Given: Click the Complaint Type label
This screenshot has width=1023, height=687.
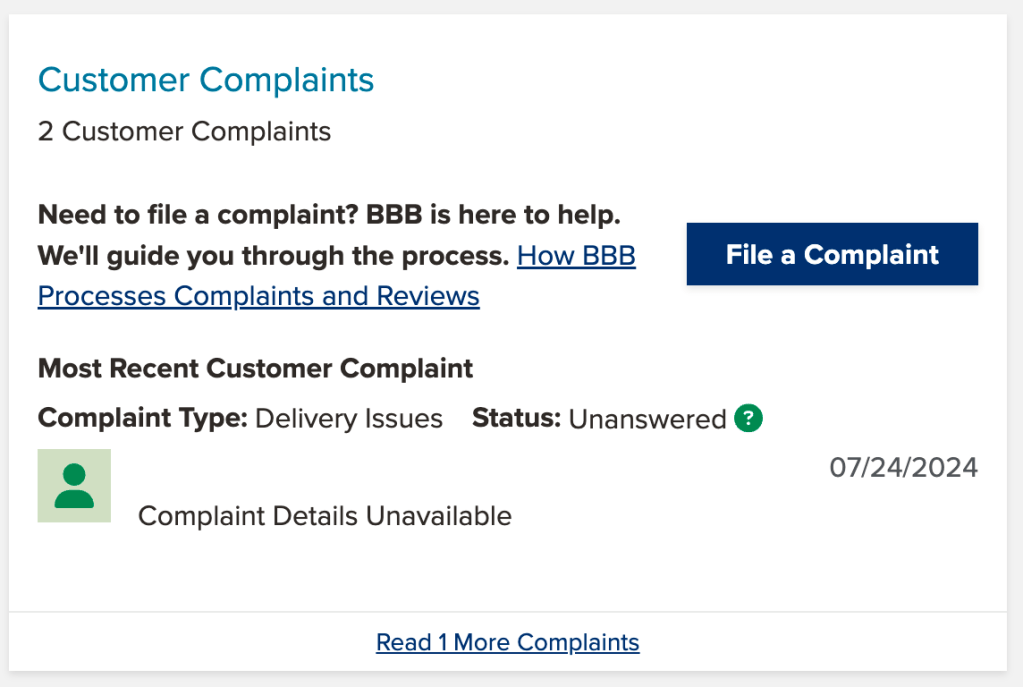Looking at the screenshot, I should (x=142, y=418).
